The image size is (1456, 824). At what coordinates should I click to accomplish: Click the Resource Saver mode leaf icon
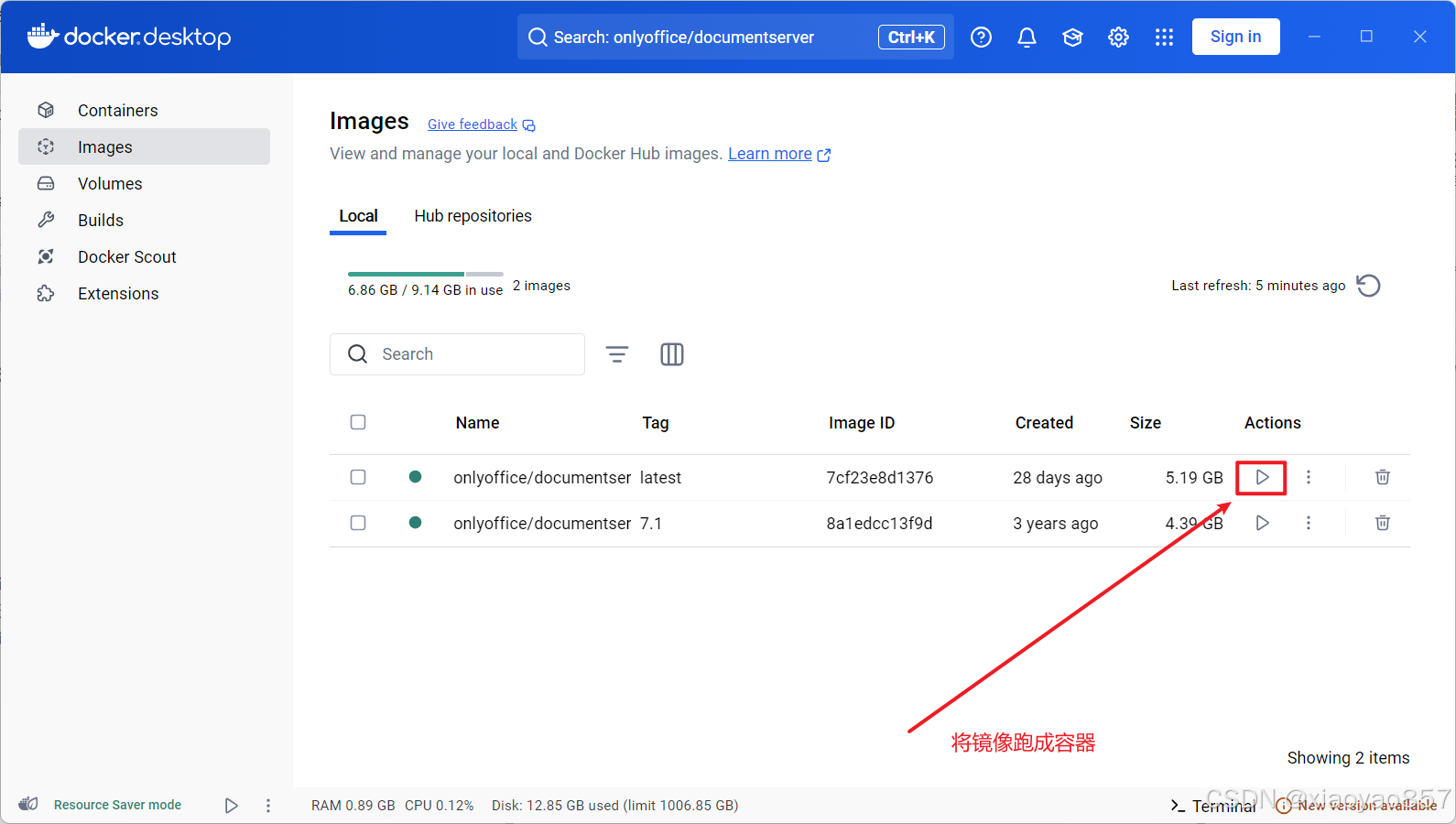(28, 804)
